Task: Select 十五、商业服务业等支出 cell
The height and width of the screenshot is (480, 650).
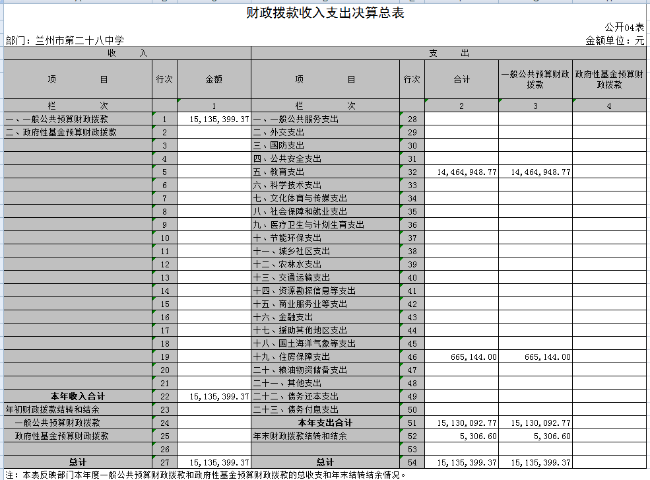Action: tap(325, 304)
